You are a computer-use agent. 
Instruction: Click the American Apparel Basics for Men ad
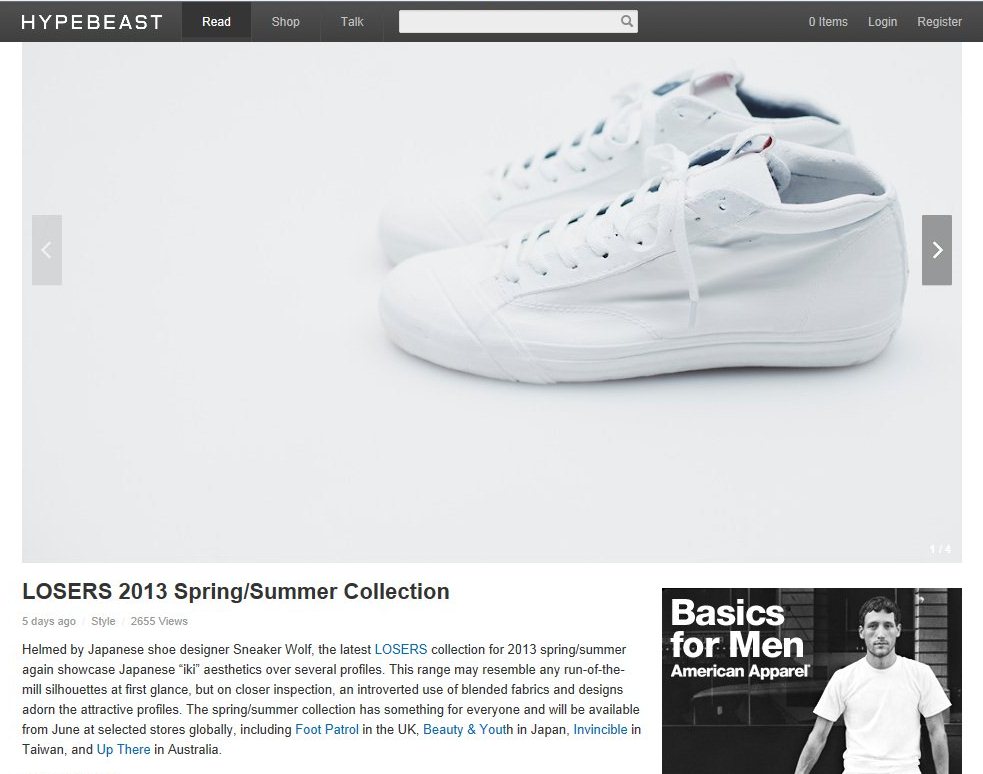(812, 681)
